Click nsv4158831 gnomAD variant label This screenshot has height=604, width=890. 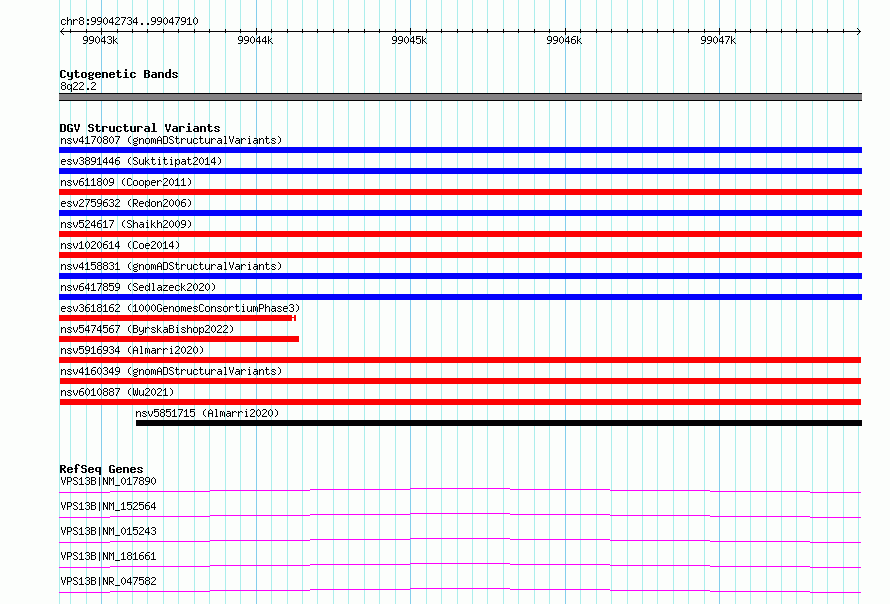[x=171, y=266]
